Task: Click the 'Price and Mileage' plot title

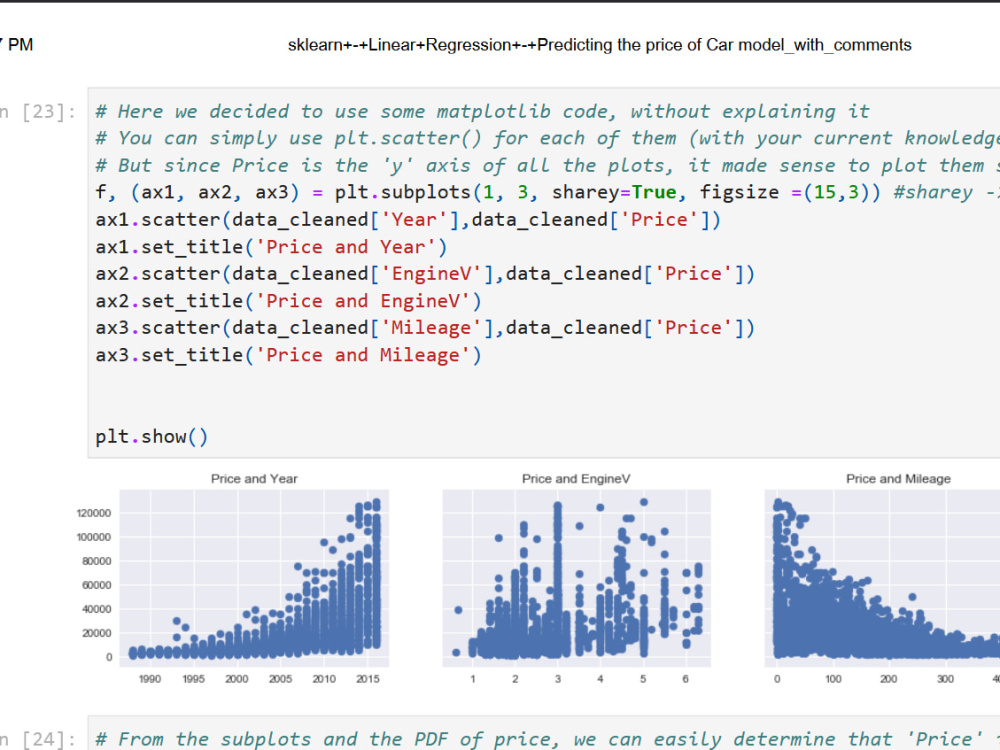Action: tap(898, 479)
